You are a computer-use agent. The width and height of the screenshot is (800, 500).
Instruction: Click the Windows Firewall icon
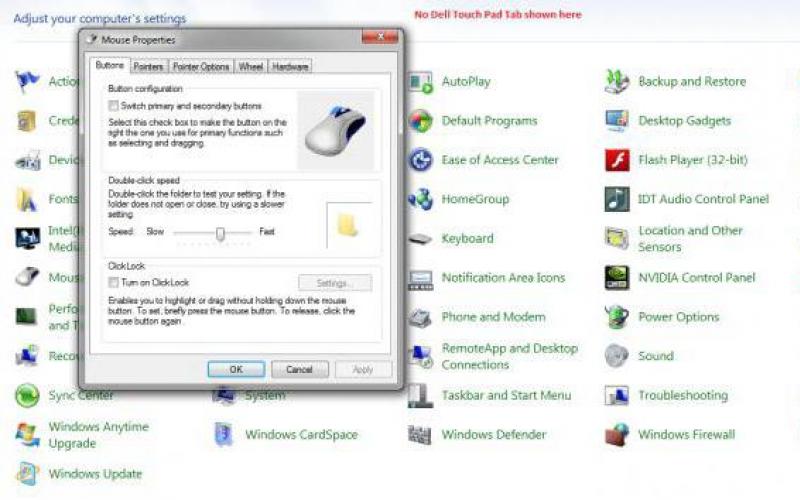[x=617, y=435]
